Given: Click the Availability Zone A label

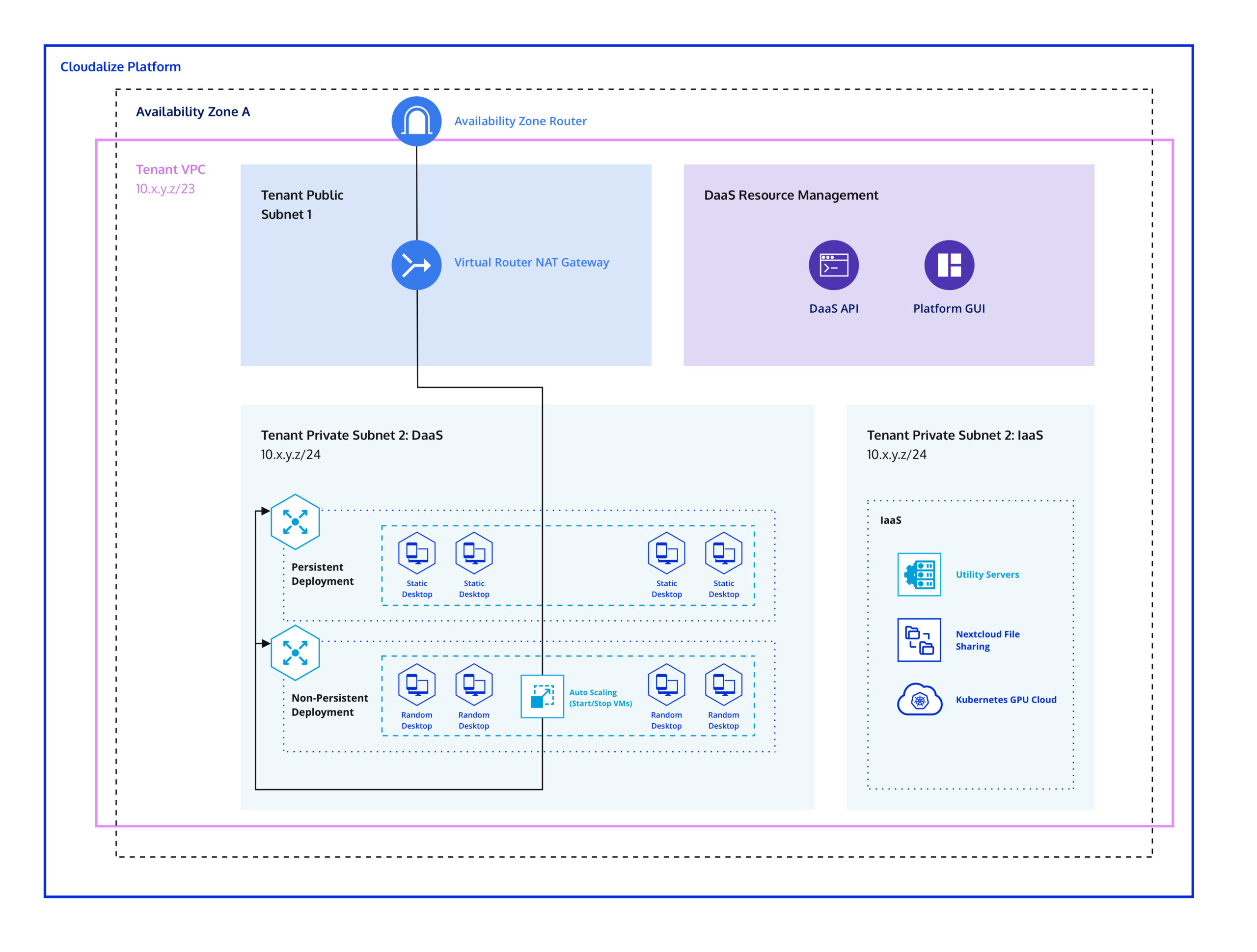Looking at the screenshot, I should 192,112.
